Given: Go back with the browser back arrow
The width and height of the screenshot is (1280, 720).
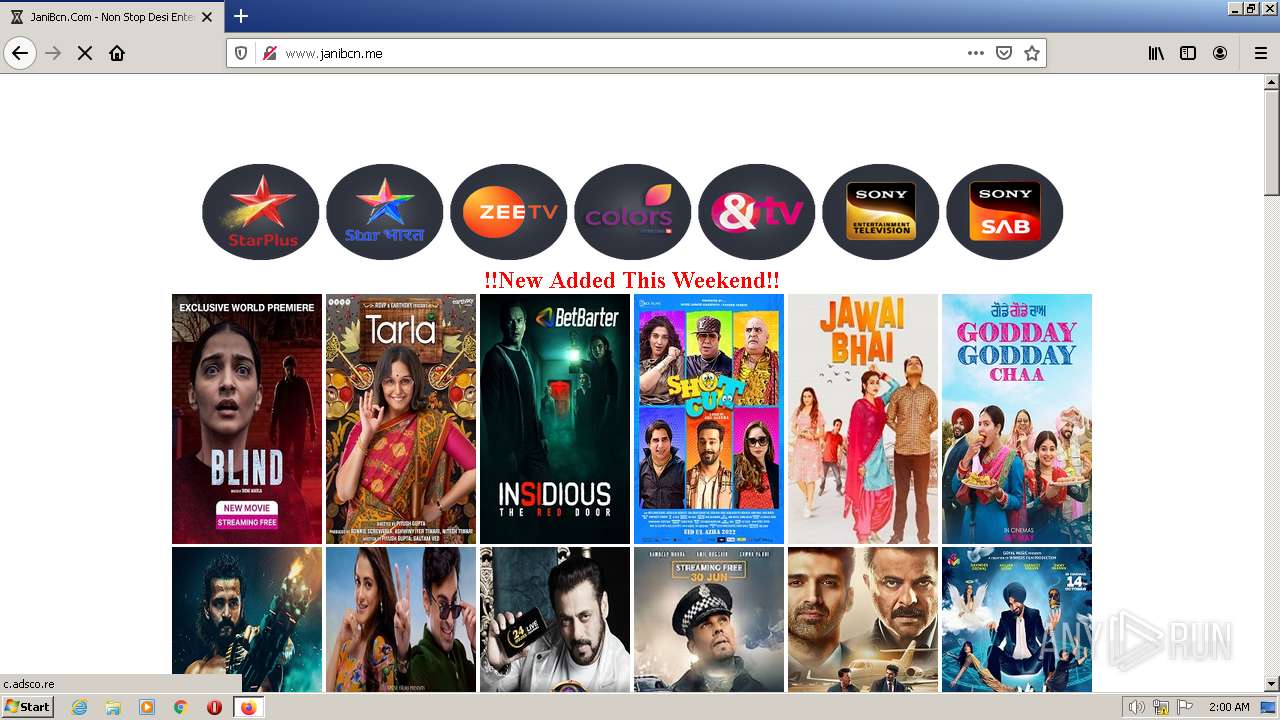Looking at the screenshot, I should 20,53.
